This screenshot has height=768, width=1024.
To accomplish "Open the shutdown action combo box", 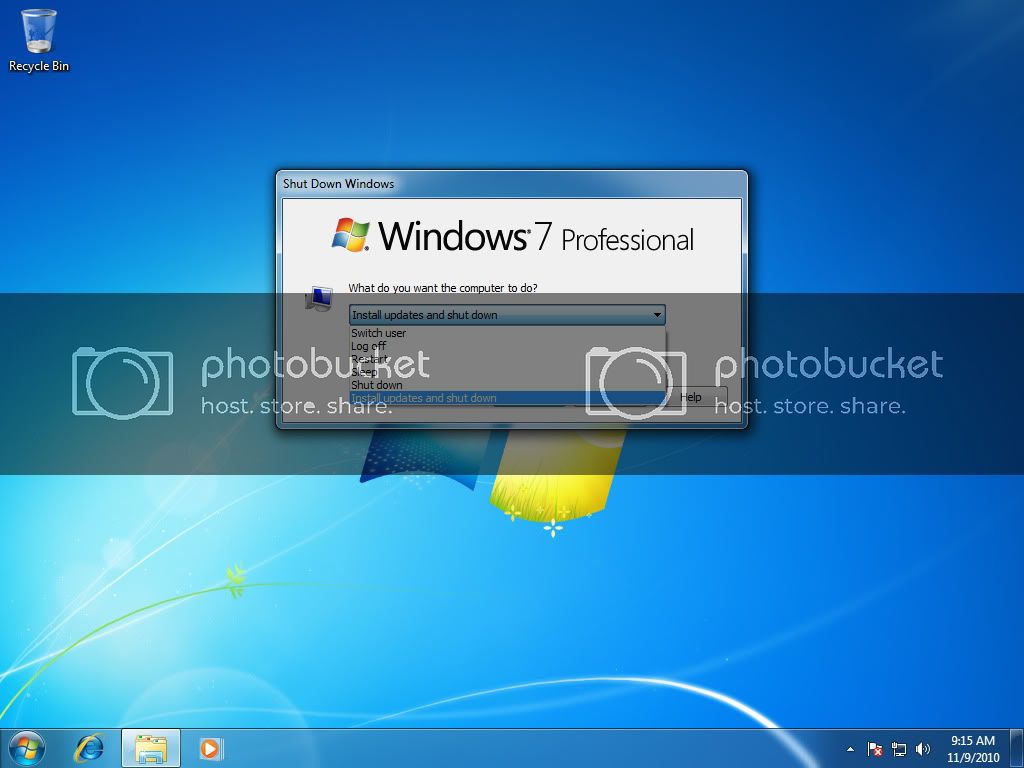I will pos(507,315).
